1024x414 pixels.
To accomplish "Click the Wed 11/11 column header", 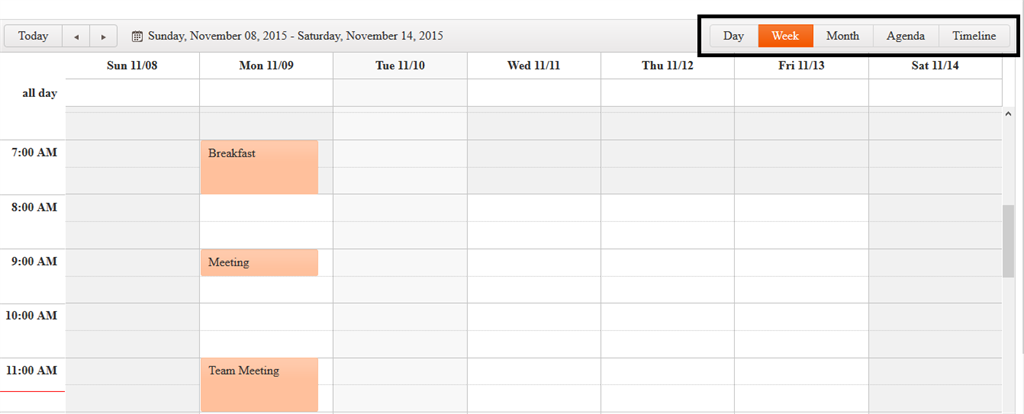I will [533, 65].
